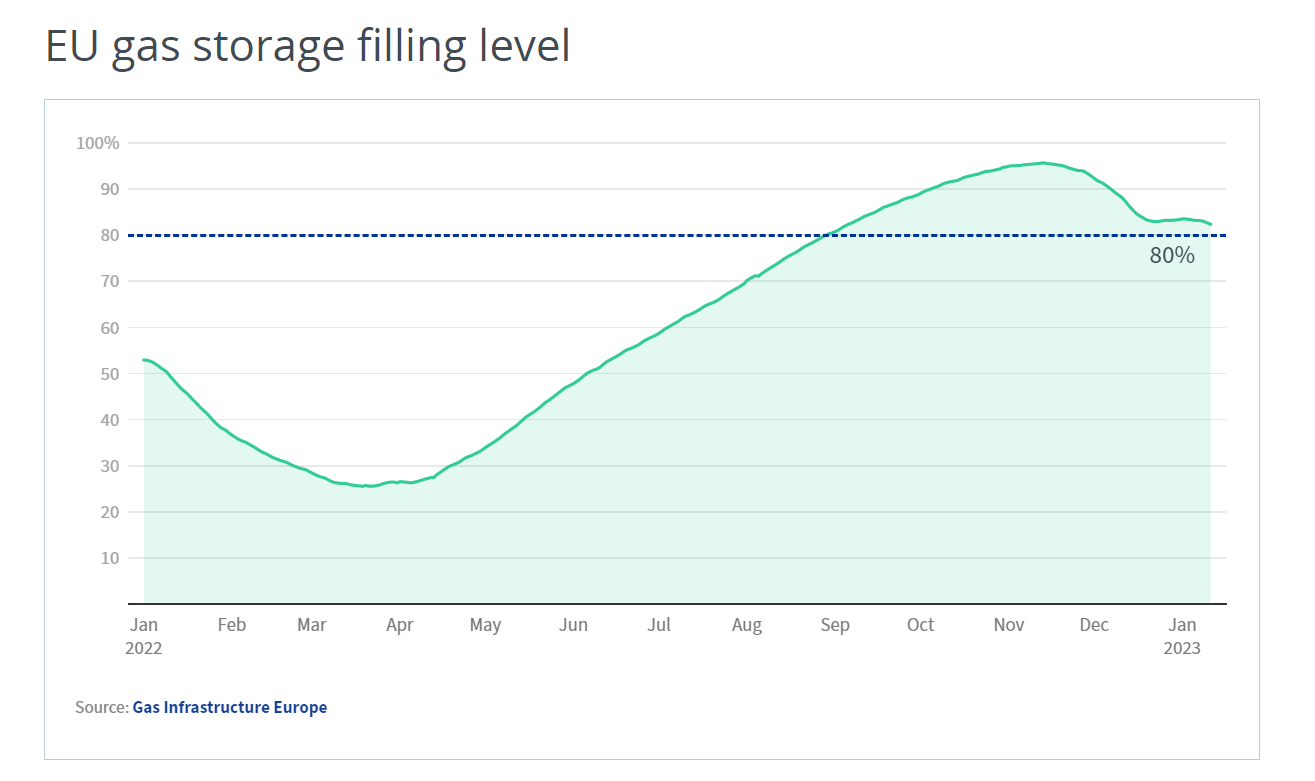Select the Jun label on the time axis
This screenshot has width=1315, height=781.
tap(573, 625)
